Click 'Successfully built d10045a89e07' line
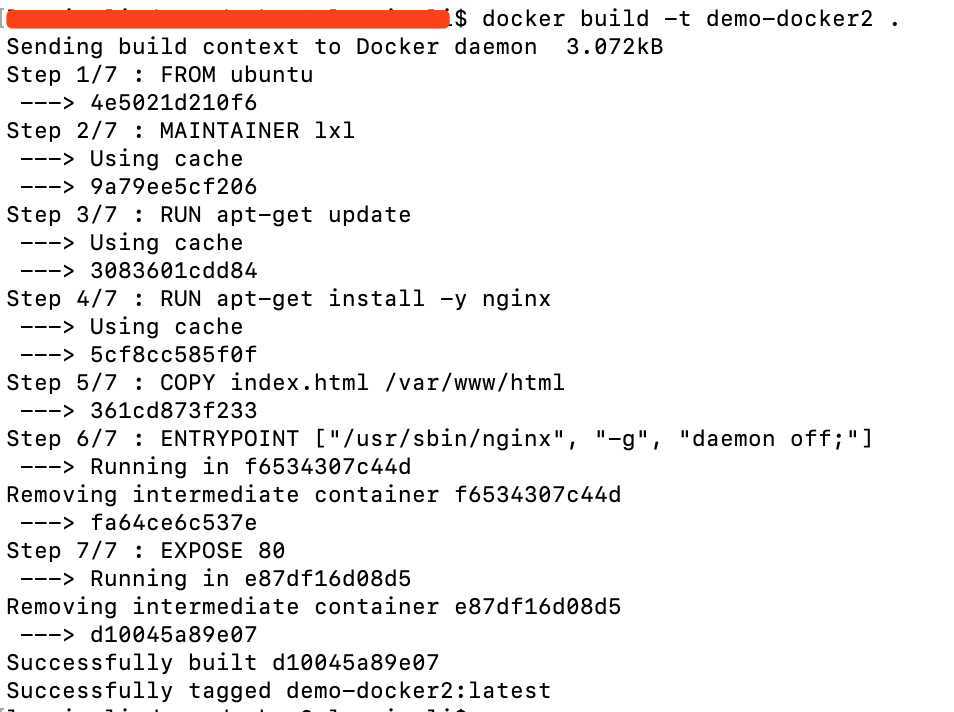This screenshot has width=954, height=712. pyautogui.click(x=223, y=663)
